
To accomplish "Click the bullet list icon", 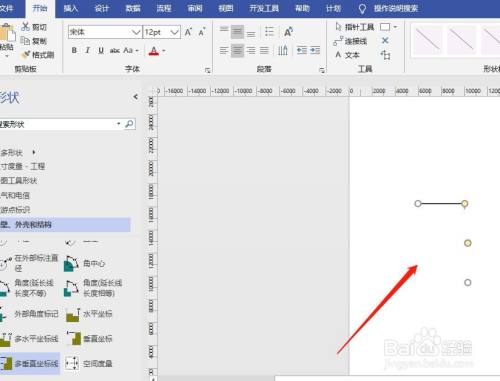I will point(269,32).
